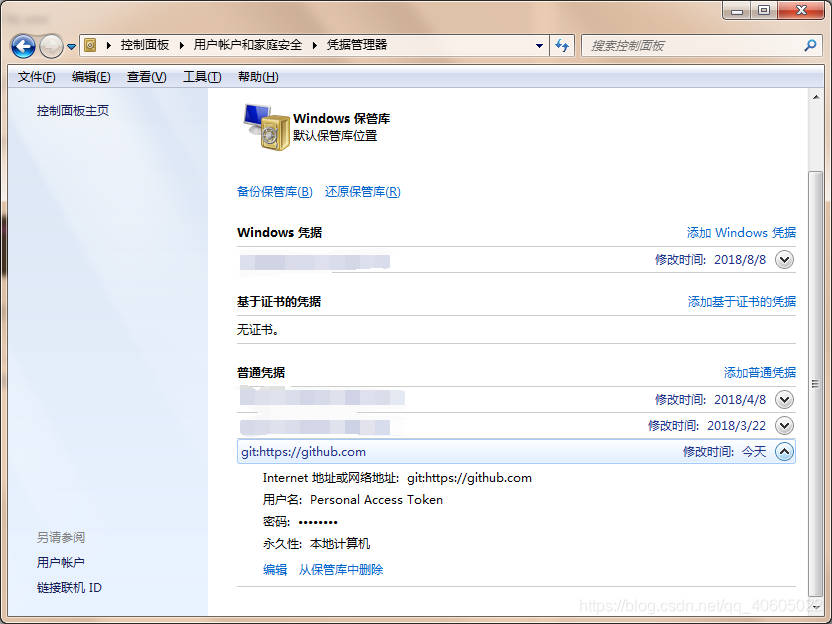Screen dimensions: 832x624
Task: Maximize the Credential Manager window
Action: pos(764,11)
